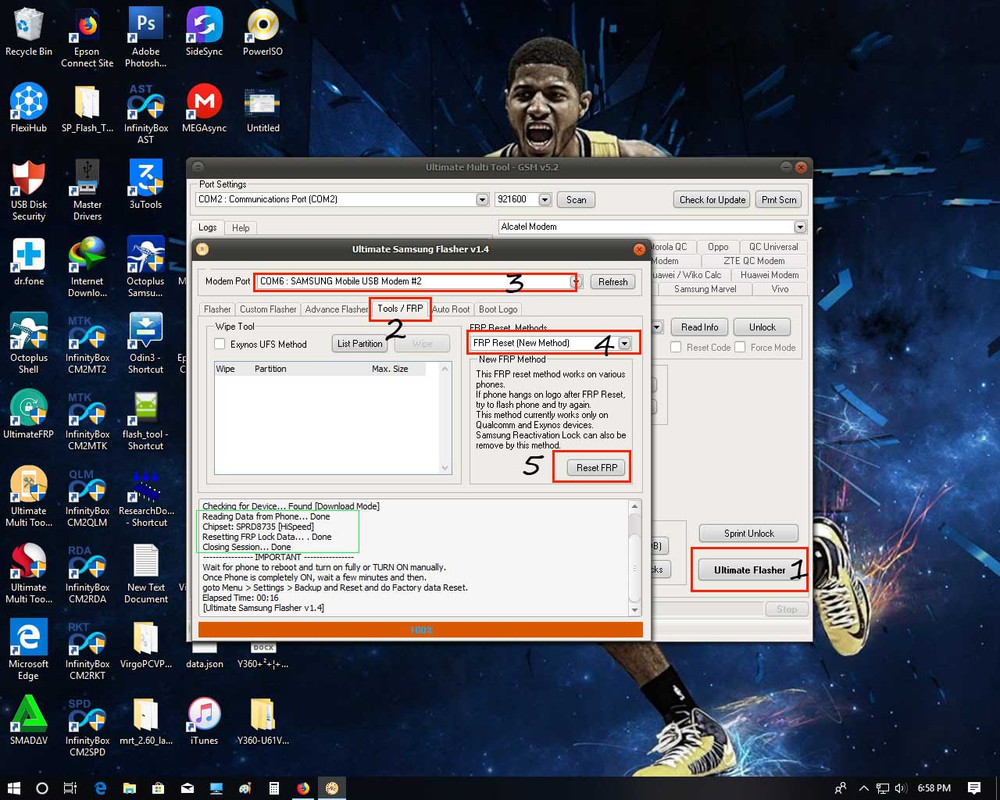The image size is (1000, 800).
Task: Switch to the Flasher tab
Action: (217, 309)
